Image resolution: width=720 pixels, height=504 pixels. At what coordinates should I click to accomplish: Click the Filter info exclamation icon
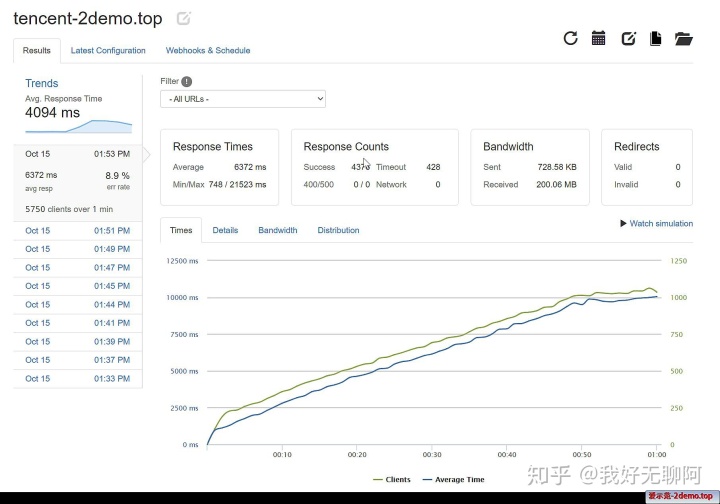pos(186,82)
